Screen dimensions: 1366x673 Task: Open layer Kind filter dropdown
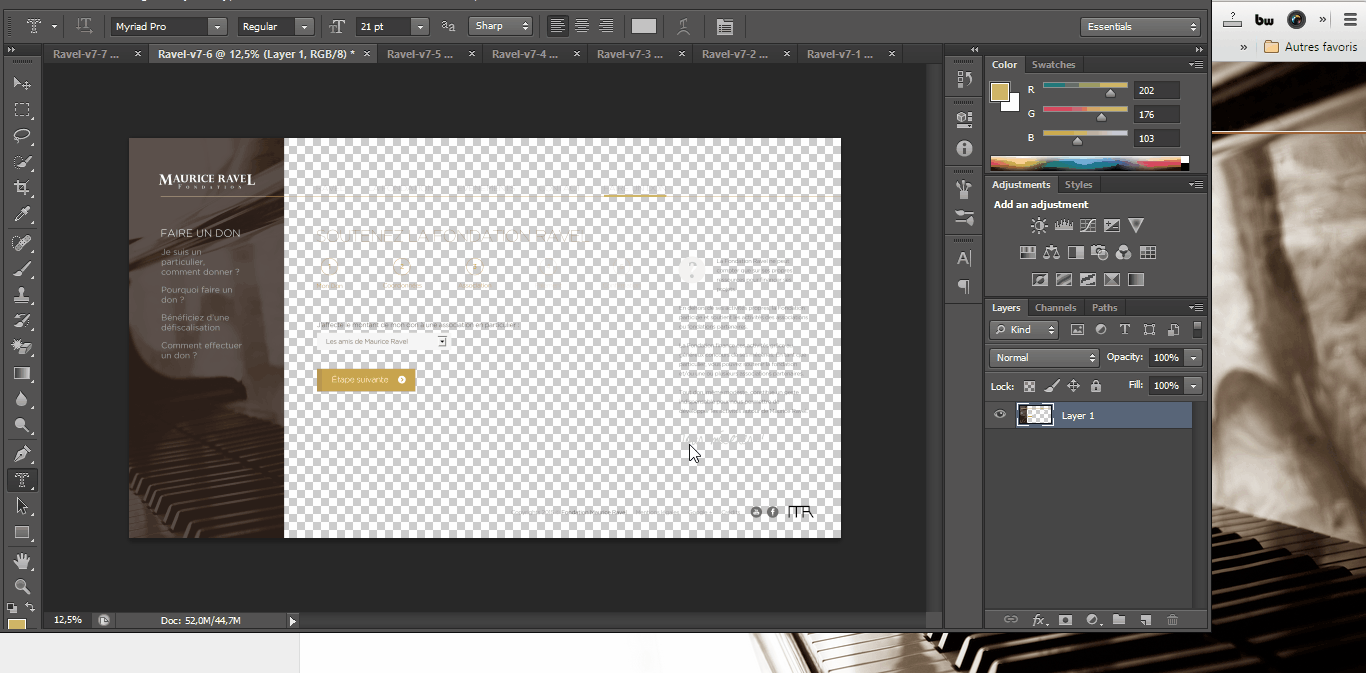click(x=1024, y=329)
